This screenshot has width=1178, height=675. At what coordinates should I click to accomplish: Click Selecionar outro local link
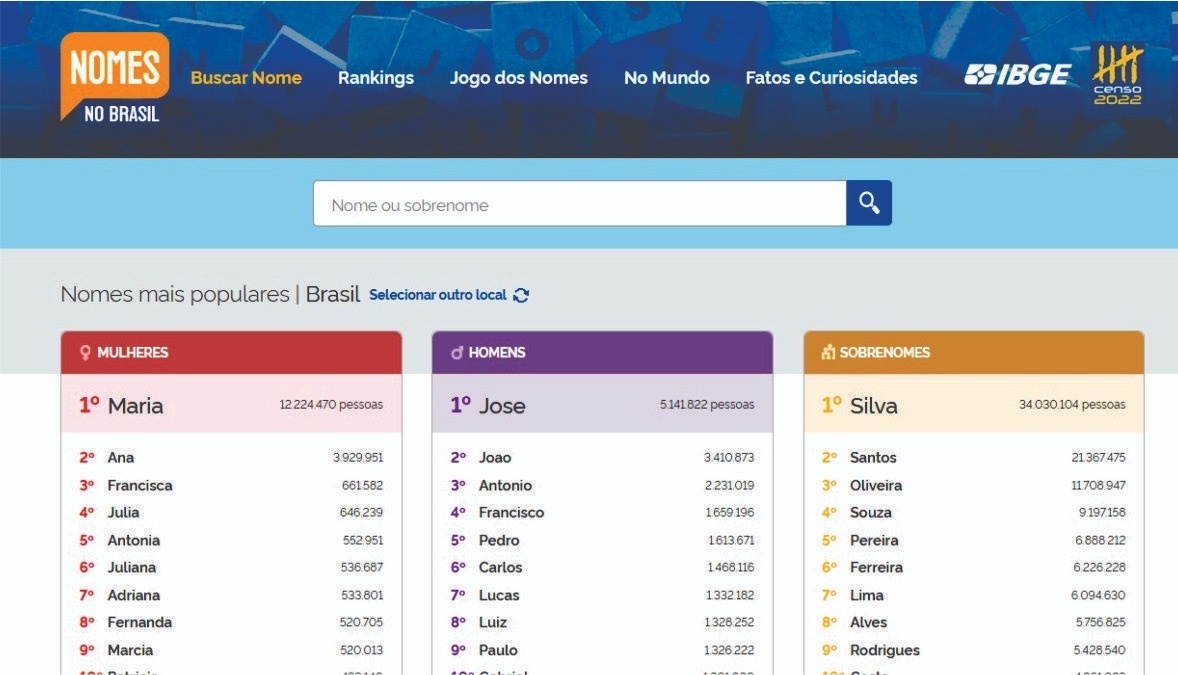pyautogui.click(x=438, y=295)
